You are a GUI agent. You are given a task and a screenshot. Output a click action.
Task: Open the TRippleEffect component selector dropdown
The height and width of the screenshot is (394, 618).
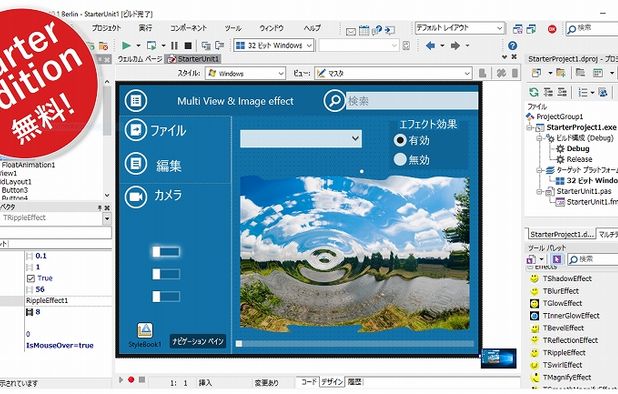107,218
